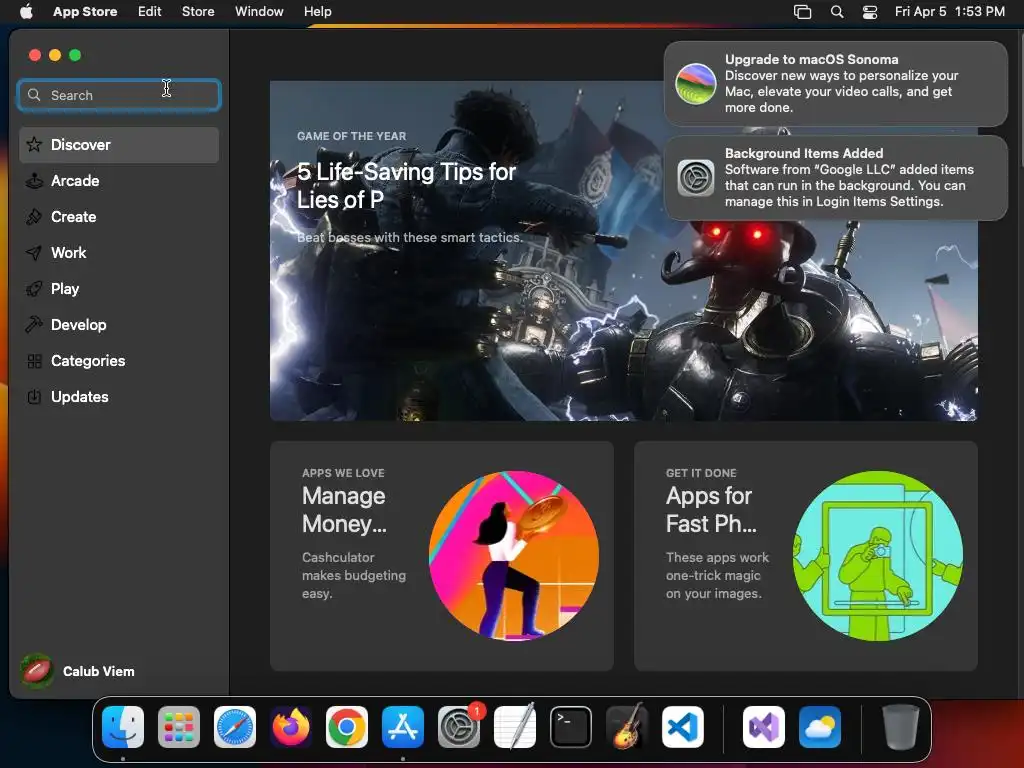Open TextEdit from the dock
This screenshot has width=1024, height=768.
click(515, 727)
